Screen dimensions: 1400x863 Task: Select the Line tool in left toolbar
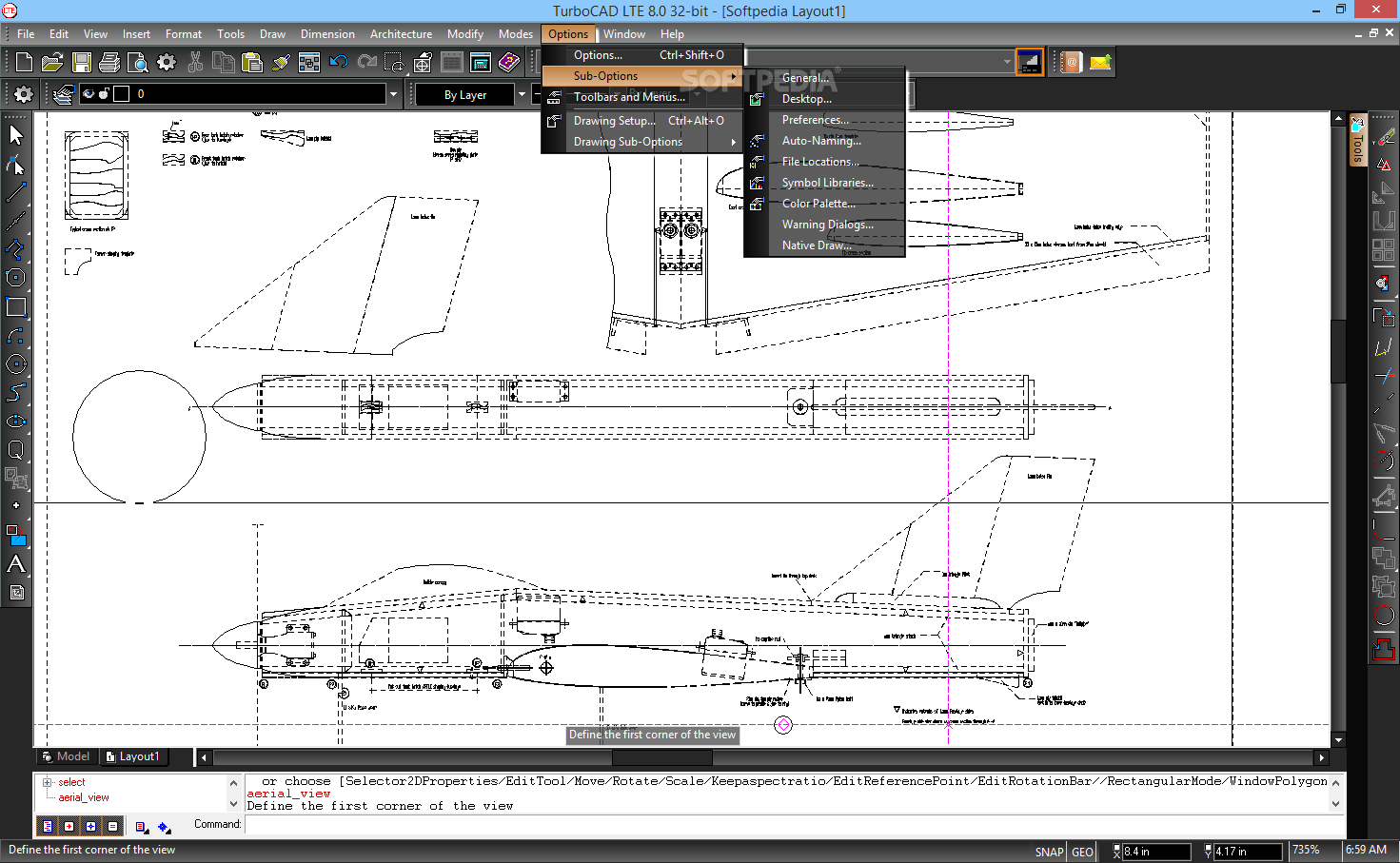click(16, 192)
